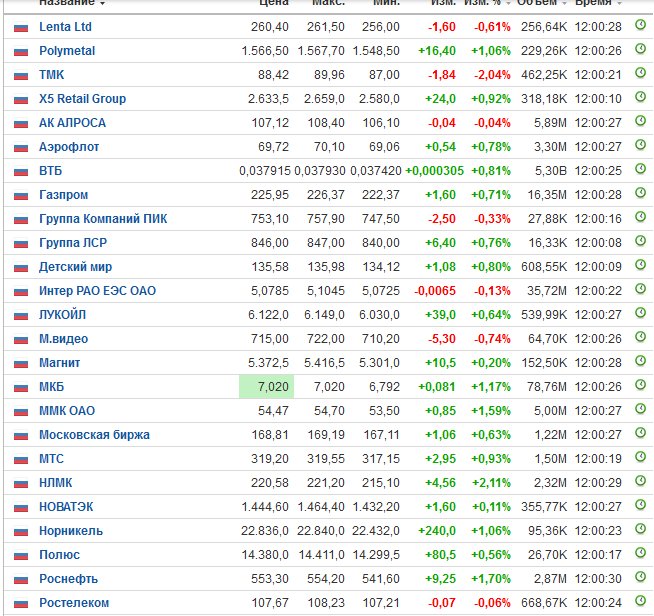Viewport: 654px width, 616px height.
Task: Click the clock icon in the Группа ЛСР row
Action: pos(640,241)
